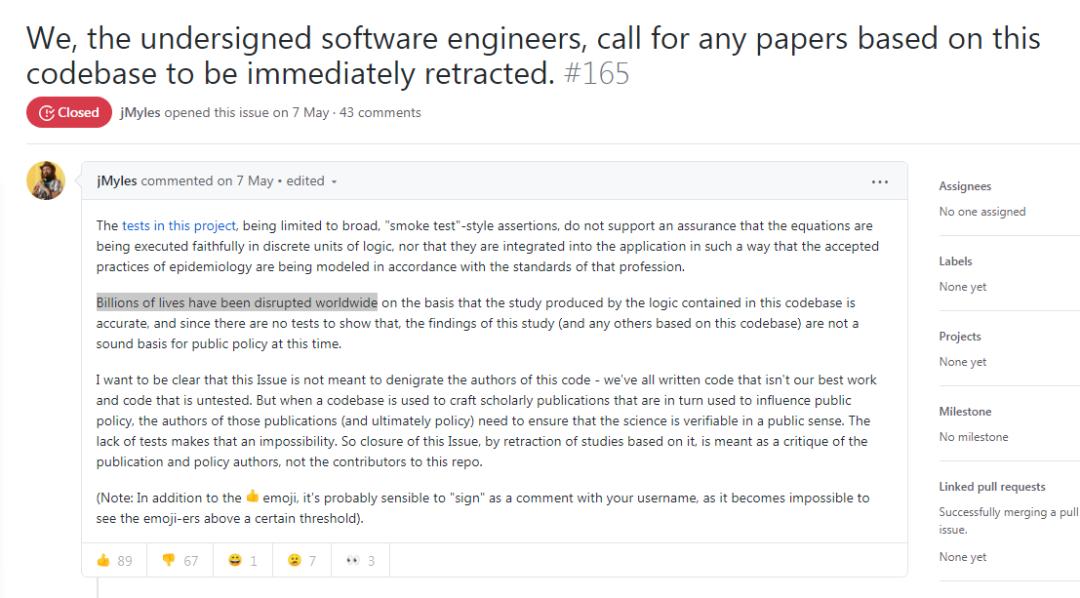Click the eyes emoji reaction with 3
Viewport: 1080px width, 598px height.
click(360, 560)
